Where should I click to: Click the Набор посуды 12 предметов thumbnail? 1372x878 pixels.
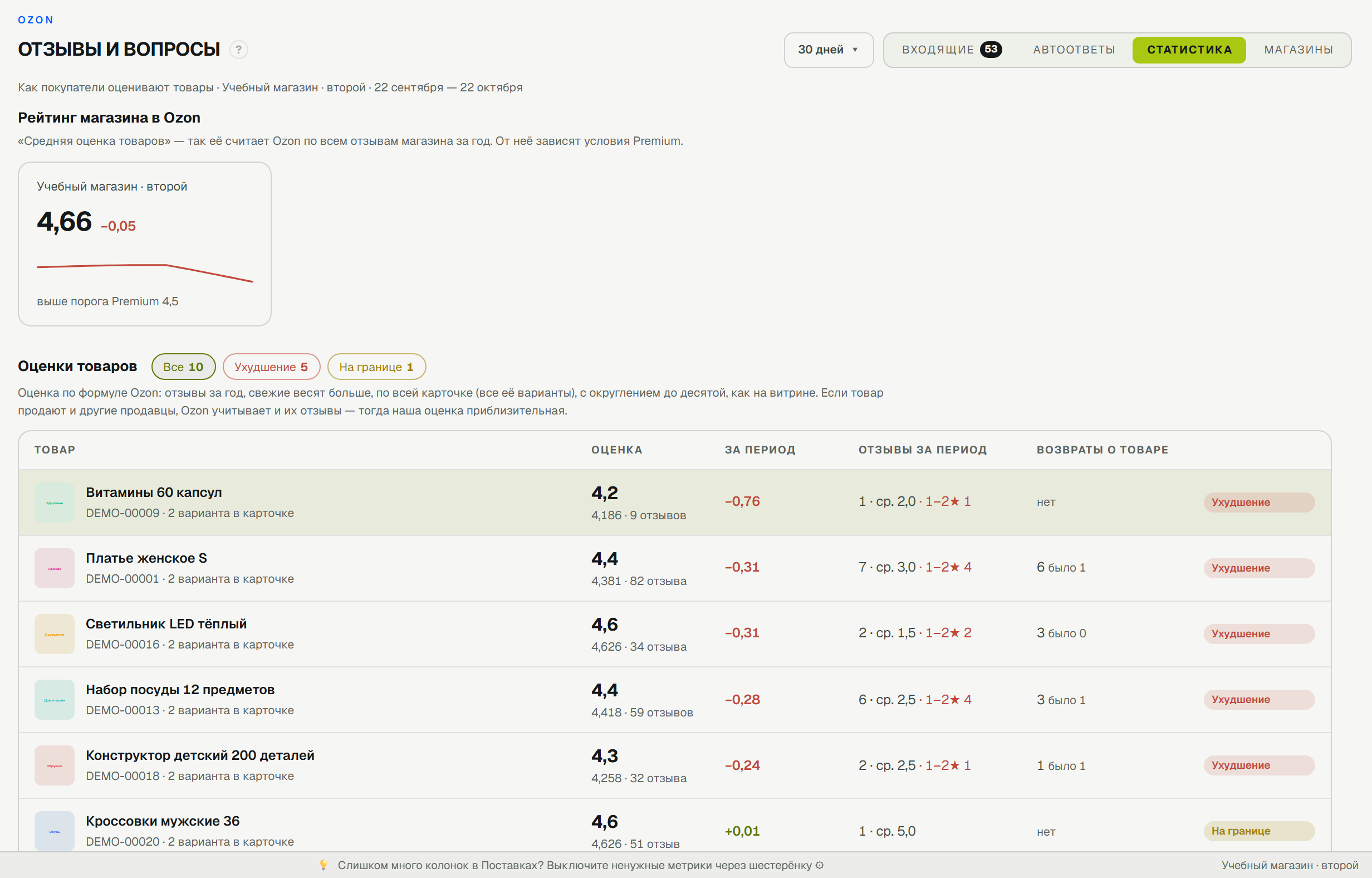(x=55, y=700)
